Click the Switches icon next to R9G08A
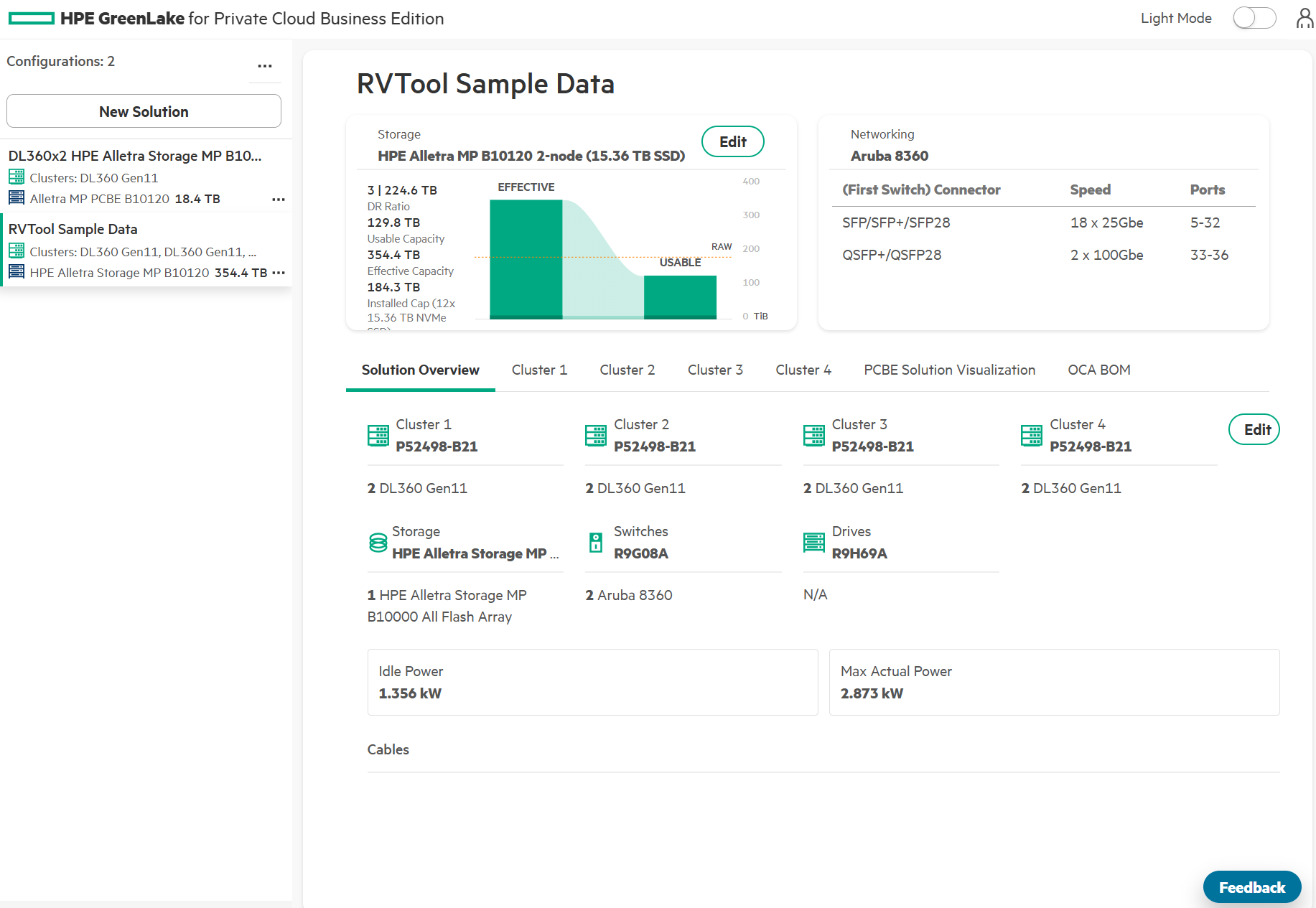 (596, 543)
